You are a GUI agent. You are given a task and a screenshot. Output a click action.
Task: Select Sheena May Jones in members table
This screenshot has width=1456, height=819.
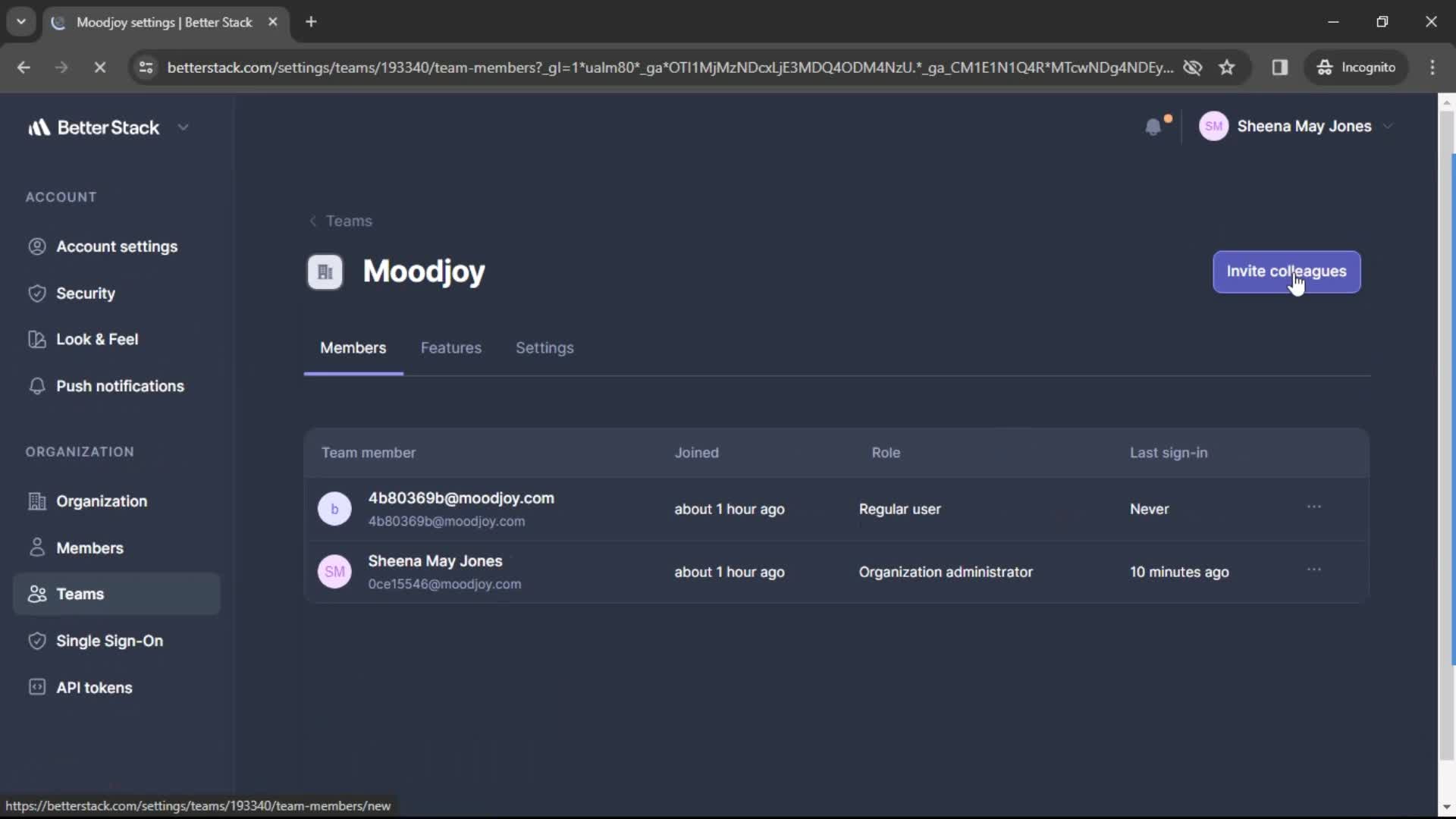tap(435, 561)
